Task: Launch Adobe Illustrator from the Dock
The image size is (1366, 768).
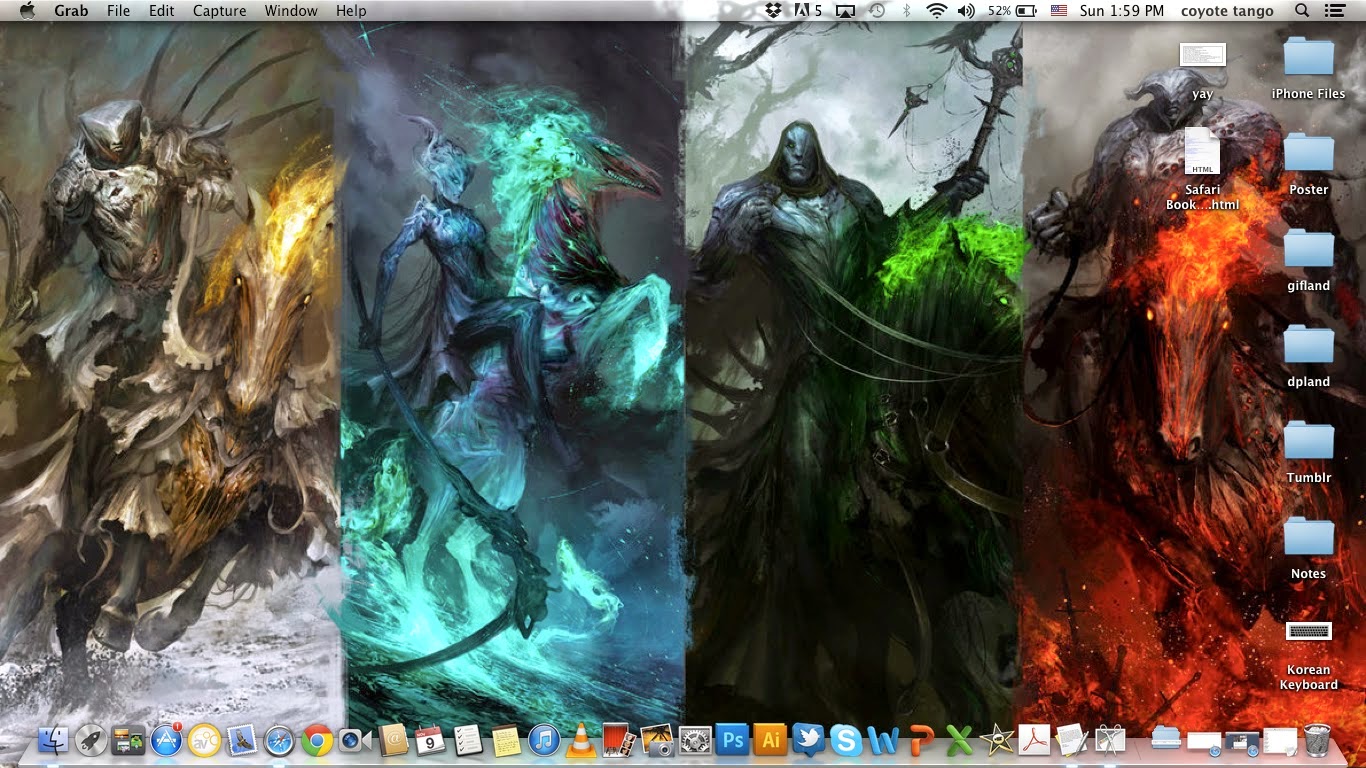Action: (771, 740)
